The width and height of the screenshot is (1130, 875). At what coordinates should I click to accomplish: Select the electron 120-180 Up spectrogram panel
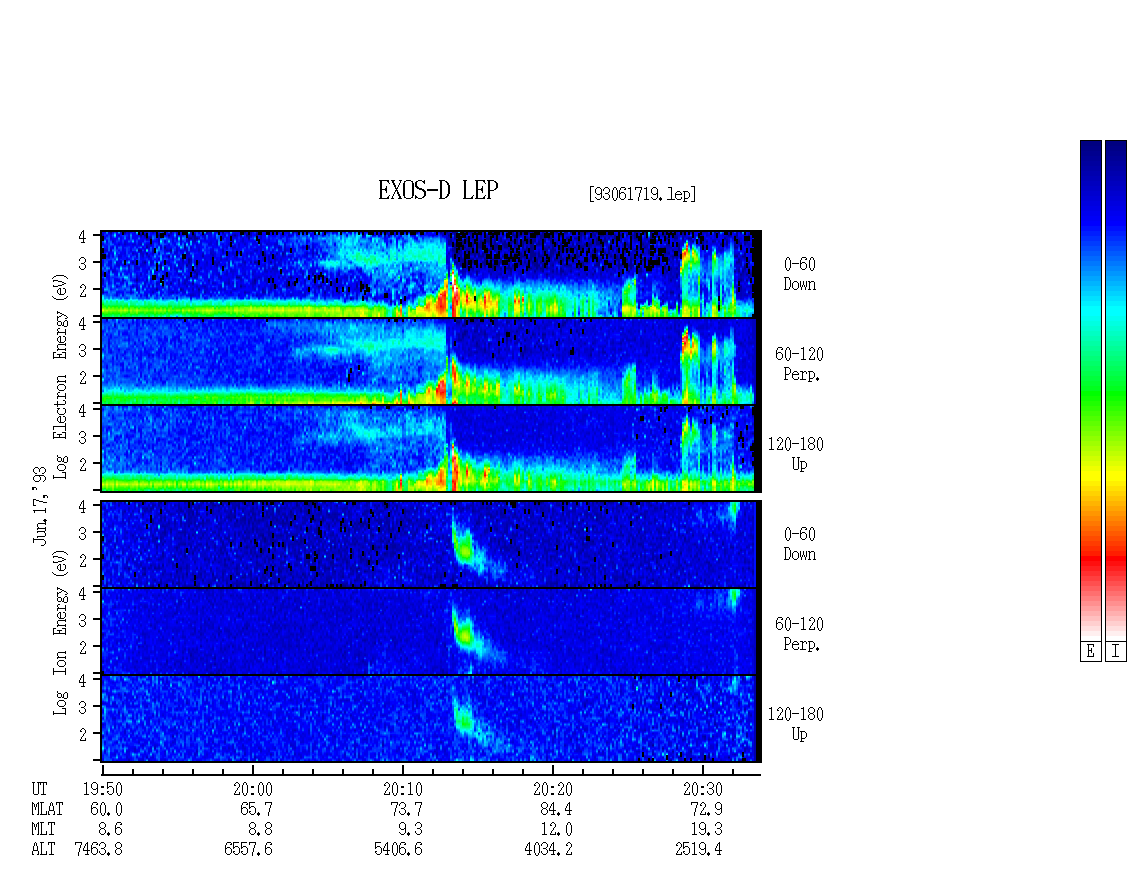pos(430,448)
